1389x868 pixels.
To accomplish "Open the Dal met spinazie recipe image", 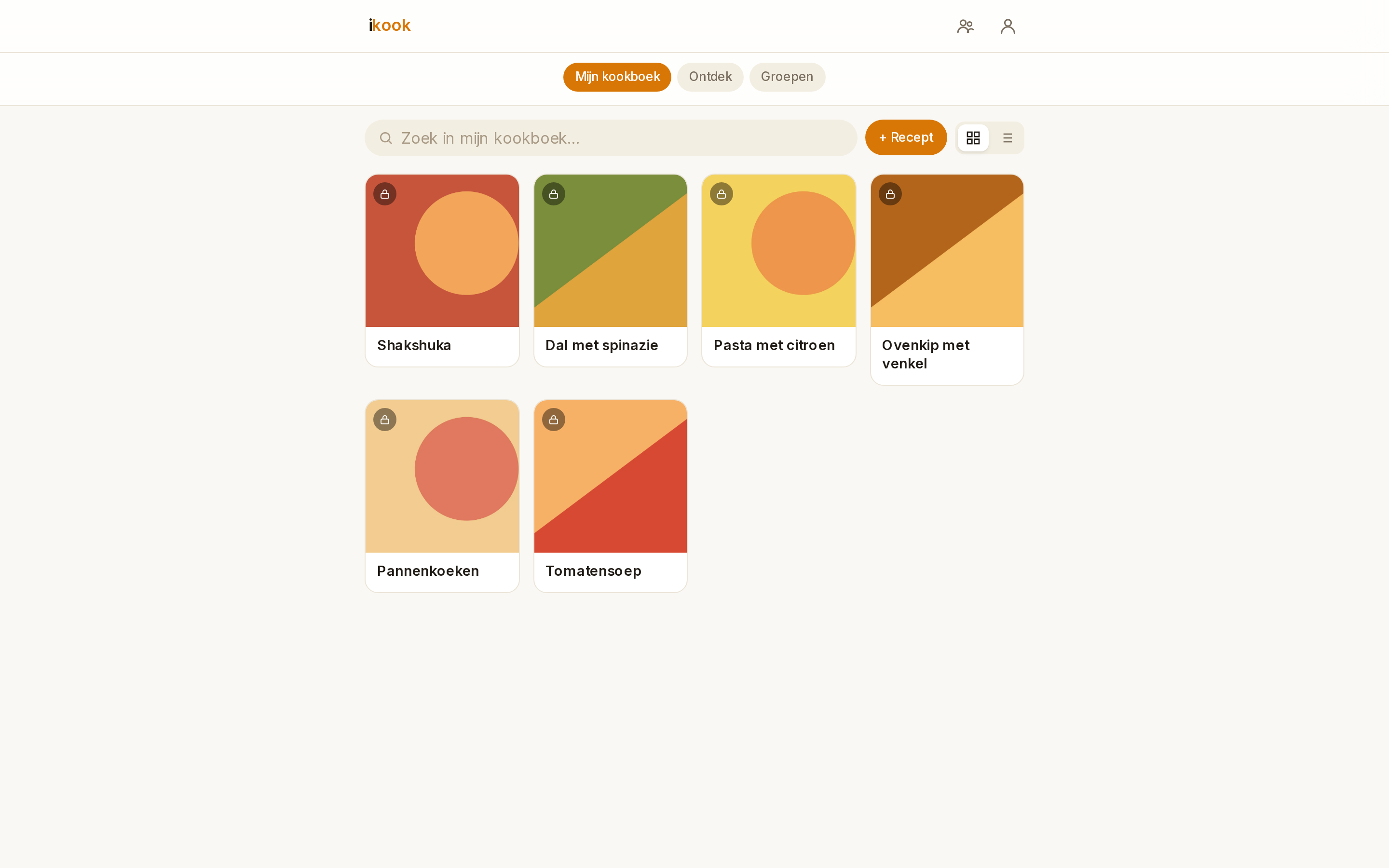I will pos(610,251).
